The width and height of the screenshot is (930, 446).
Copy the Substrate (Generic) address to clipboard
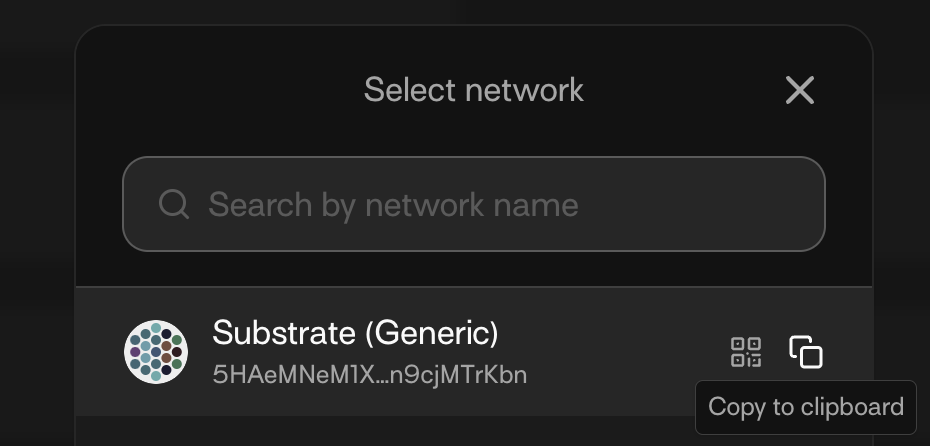[x=806, y=352]
